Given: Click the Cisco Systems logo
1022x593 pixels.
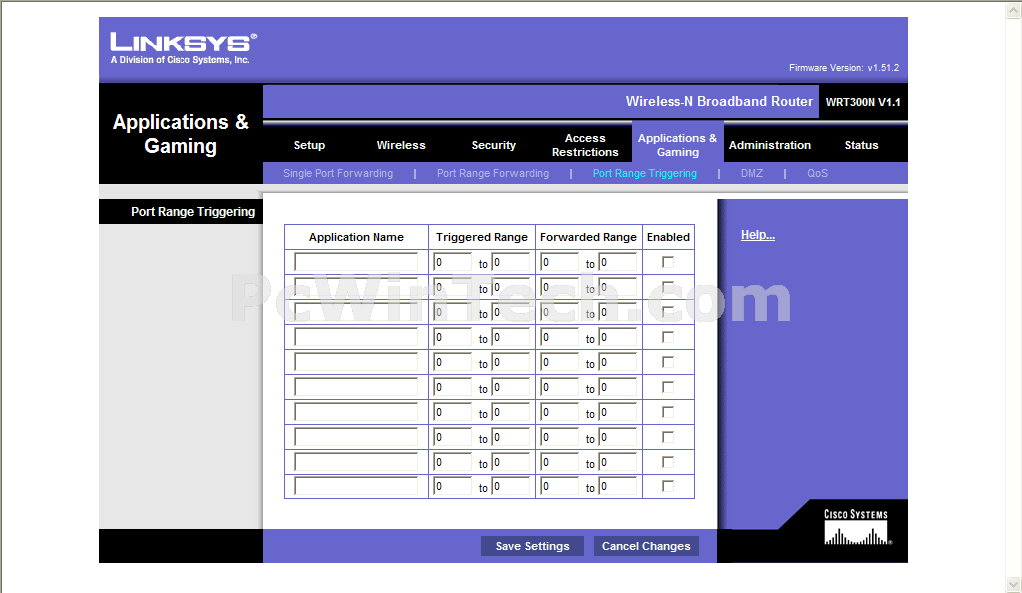Looking at the screenshot, I should tap(856, 528).
